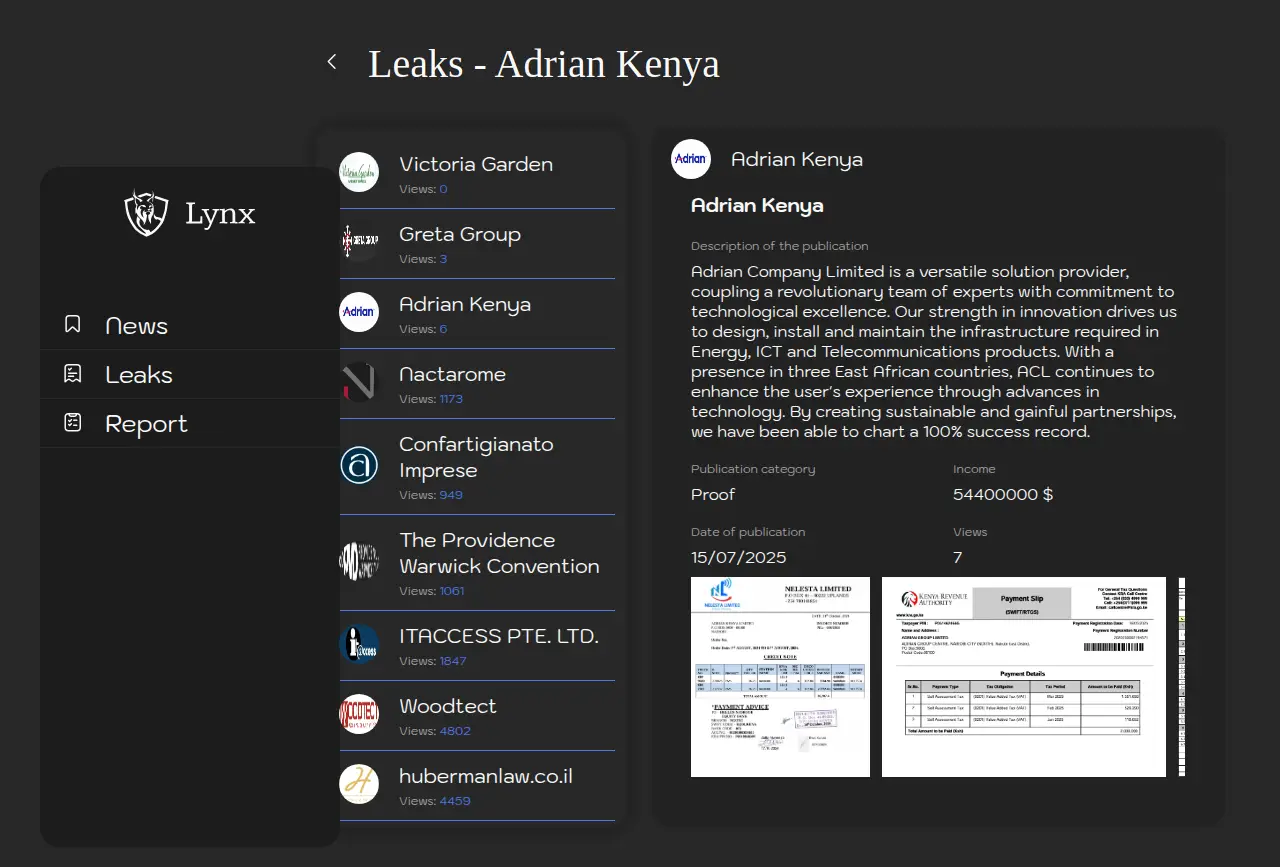This screenshot has height=867, width=1280.
Task: Click the ITACCESS PTE. LTD. logo icon
Action: 359,644
